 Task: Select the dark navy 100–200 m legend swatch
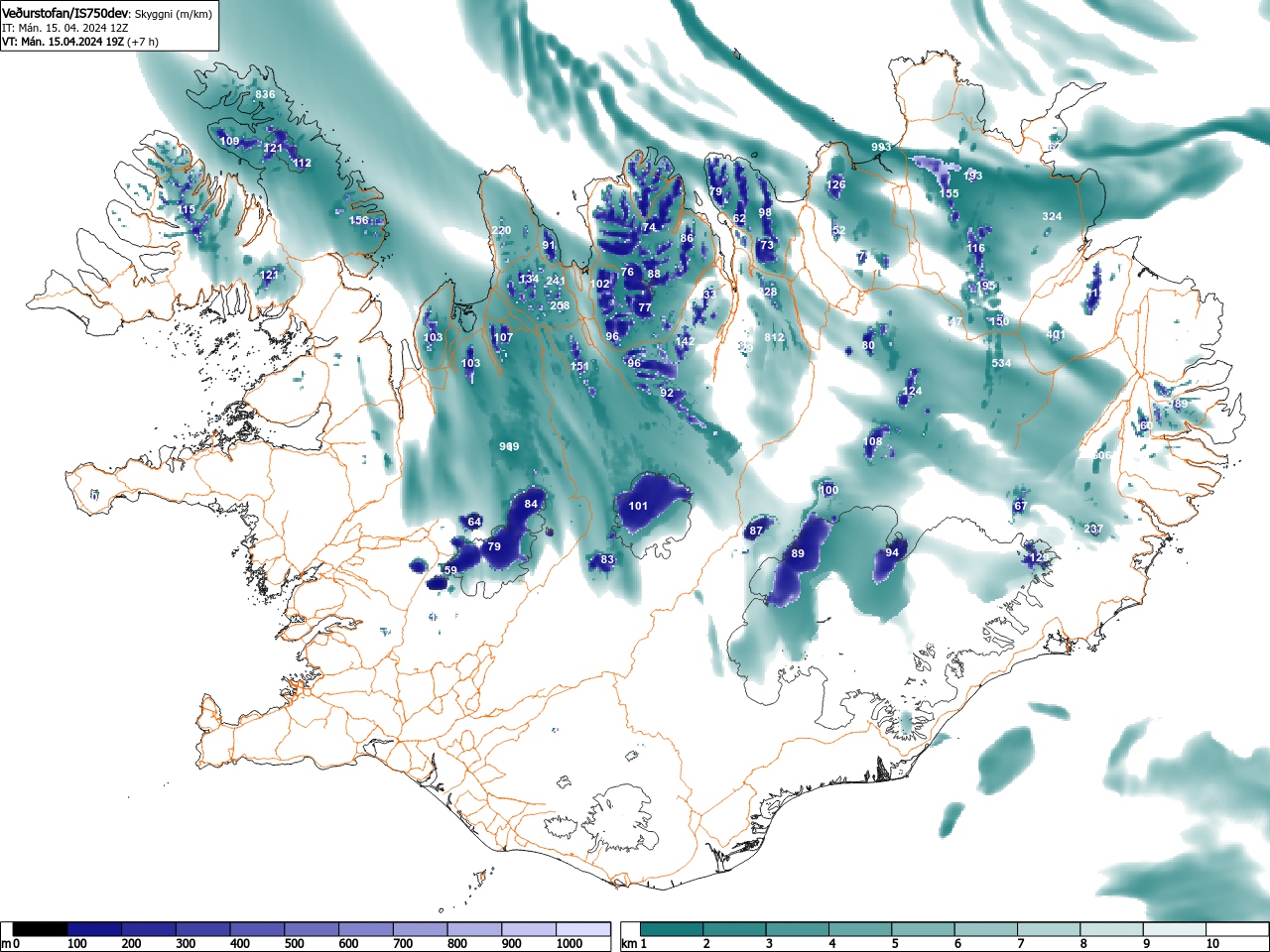click(94, 929)
